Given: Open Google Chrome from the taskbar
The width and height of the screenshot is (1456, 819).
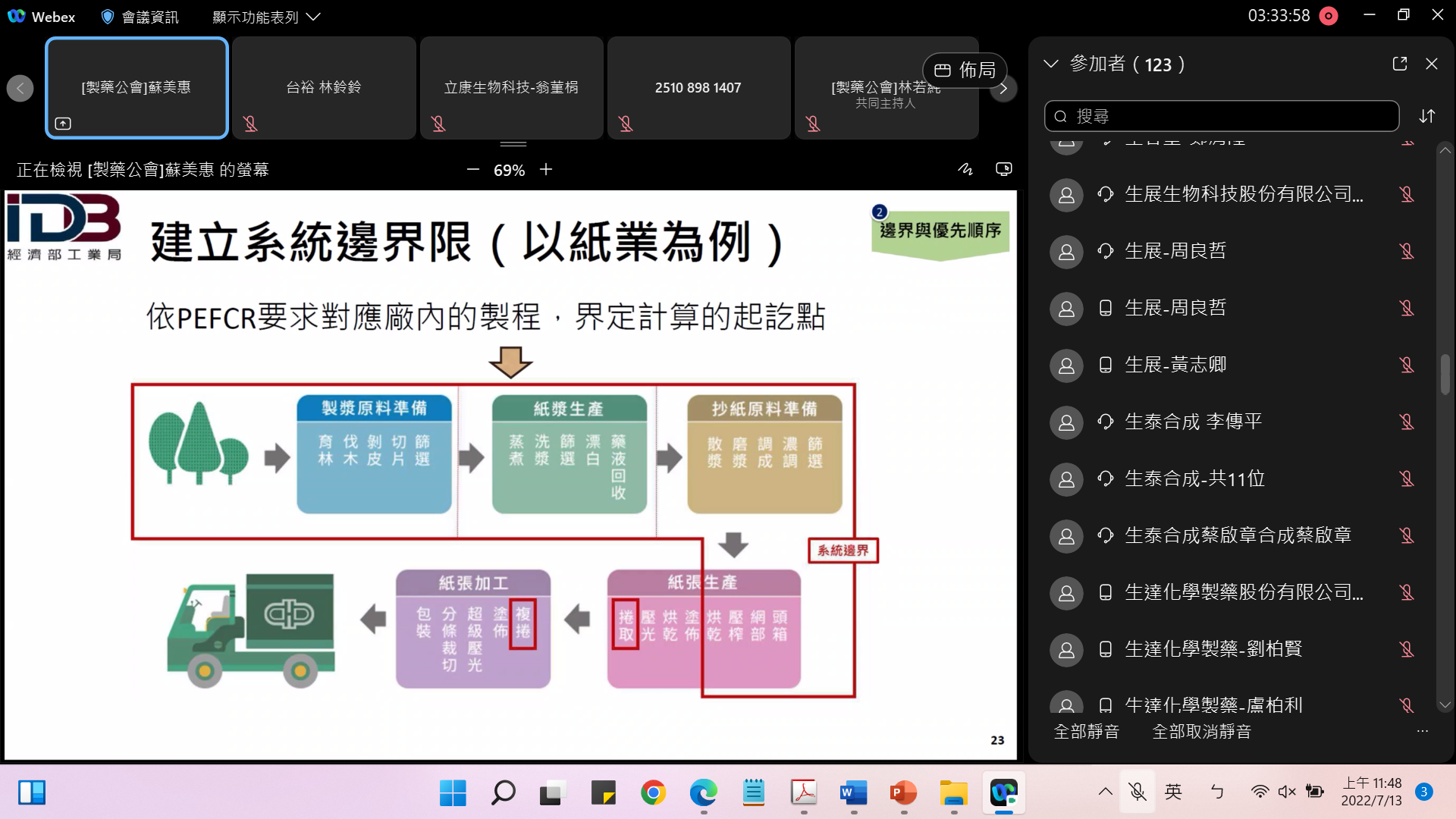Looking at the screenshot, I should coord(653,793).
